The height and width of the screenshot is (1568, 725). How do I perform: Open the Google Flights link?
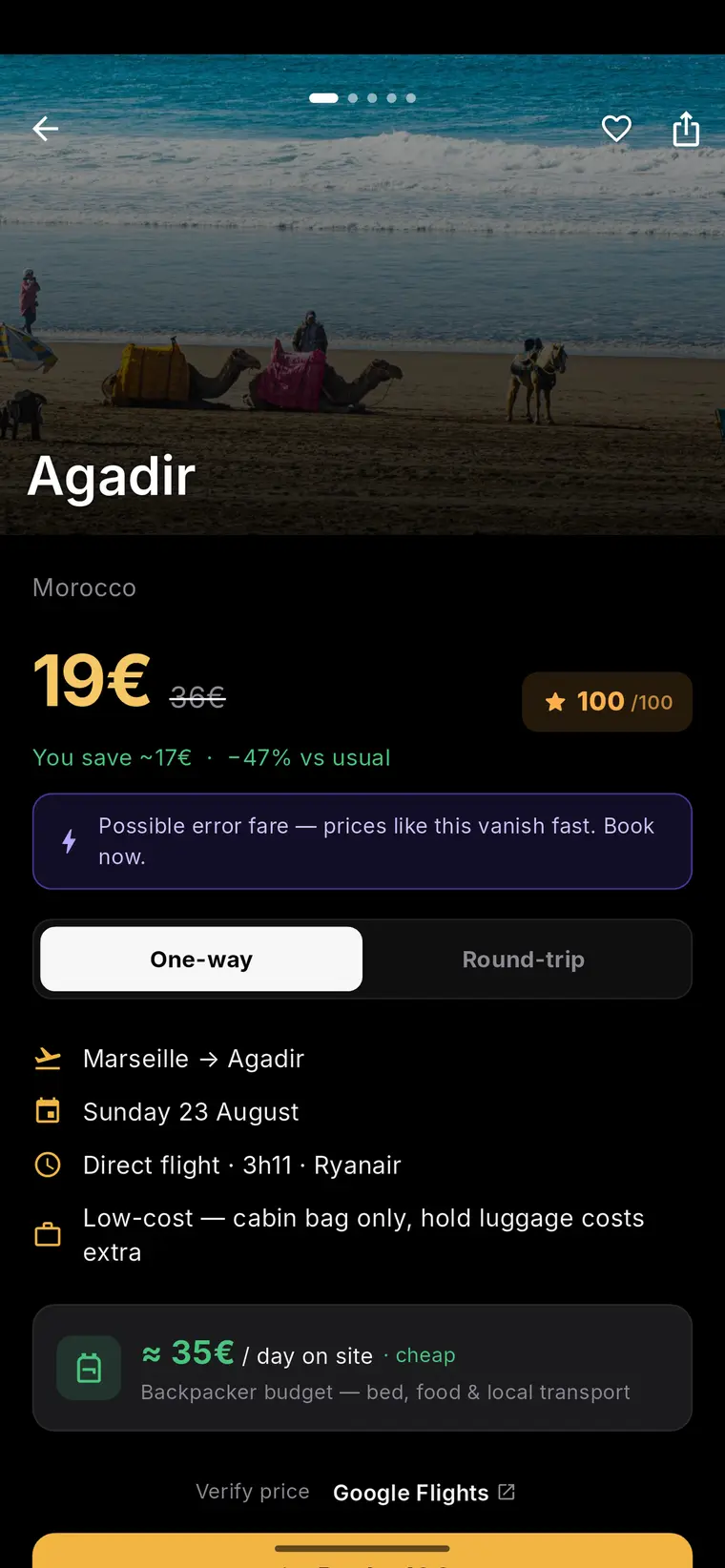pos(411,1493)
